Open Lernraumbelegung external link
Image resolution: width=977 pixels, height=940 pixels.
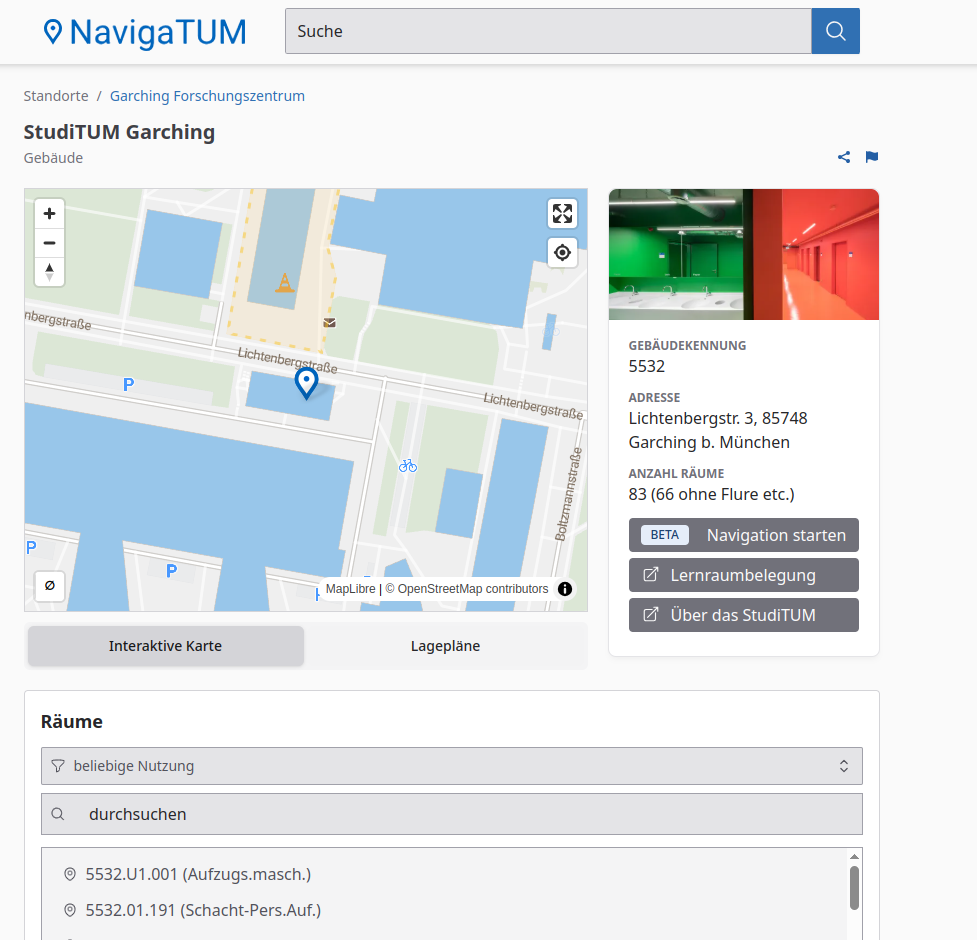(x=743, y=575)
